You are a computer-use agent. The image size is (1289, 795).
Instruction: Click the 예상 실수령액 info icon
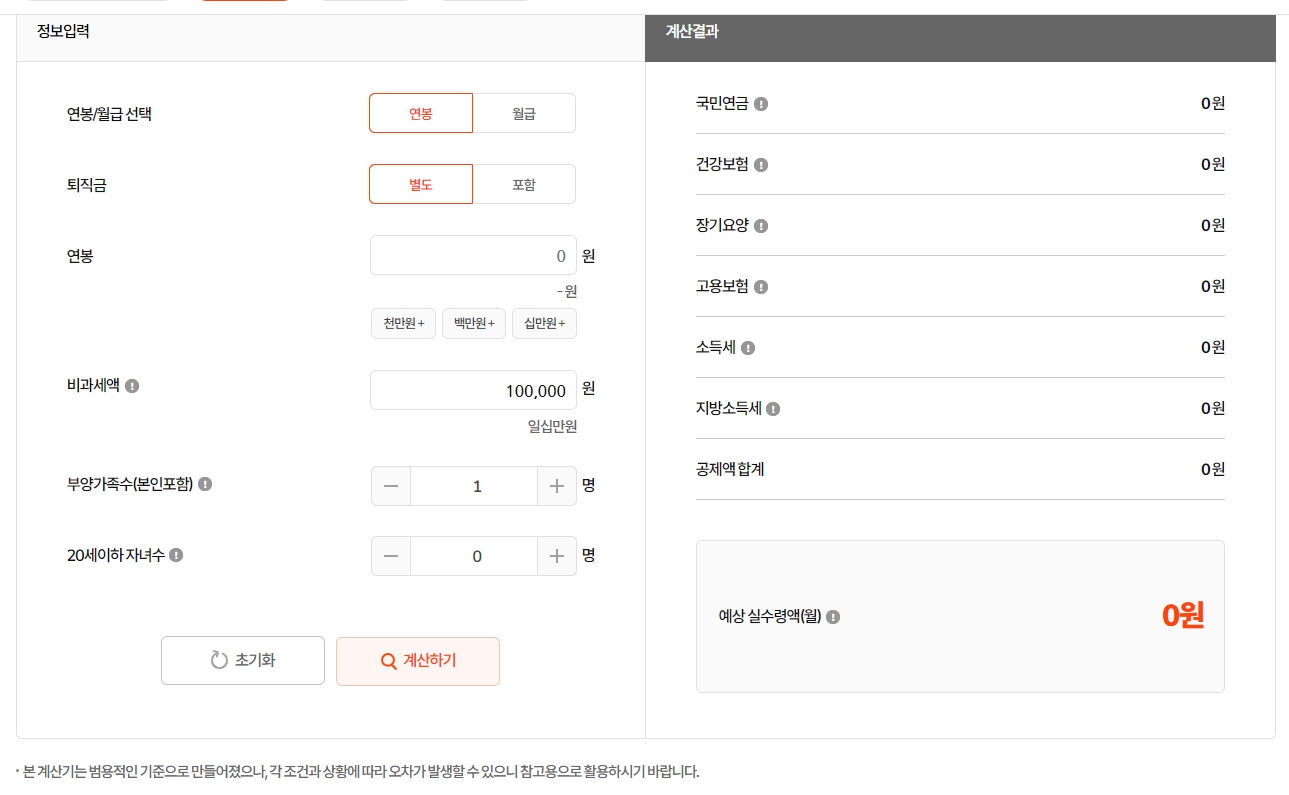[x=834, y=617]
